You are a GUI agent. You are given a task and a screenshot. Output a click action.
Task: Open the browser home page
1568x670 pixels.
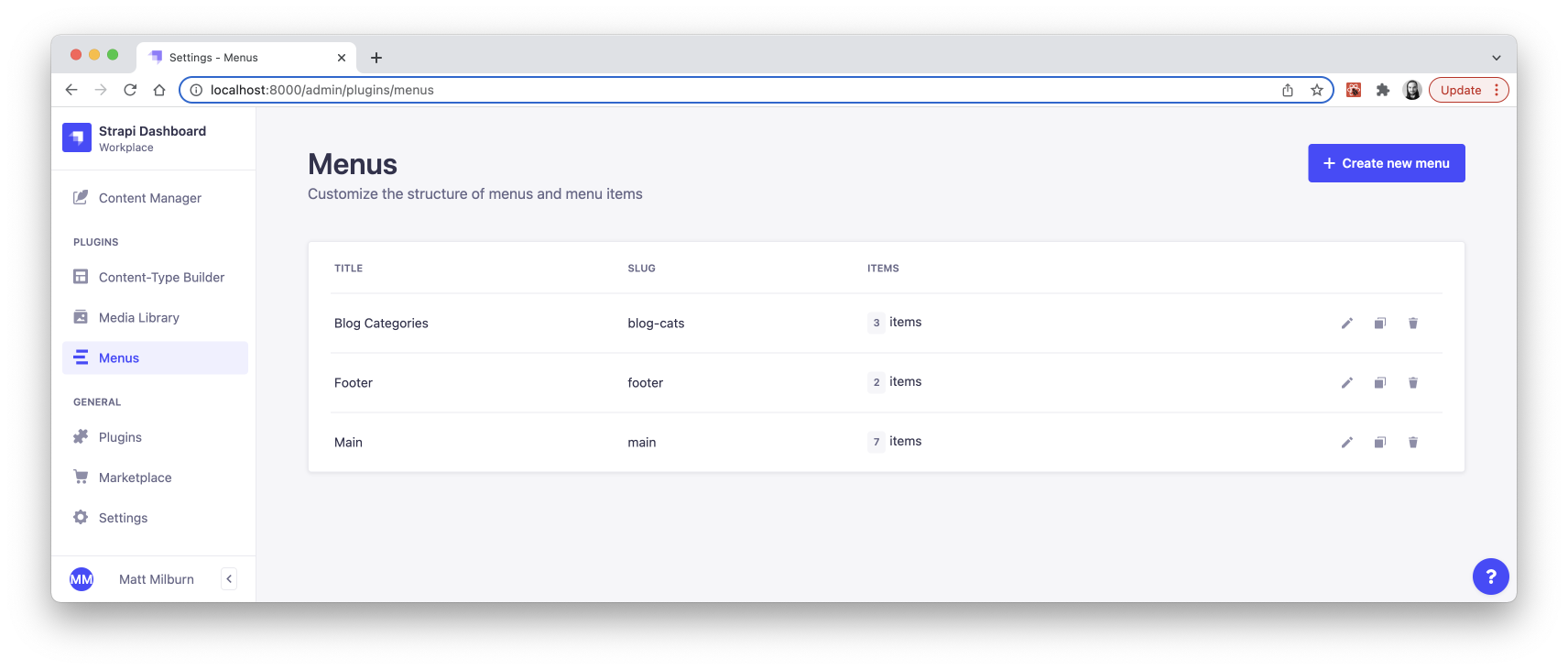pos(159,90)
